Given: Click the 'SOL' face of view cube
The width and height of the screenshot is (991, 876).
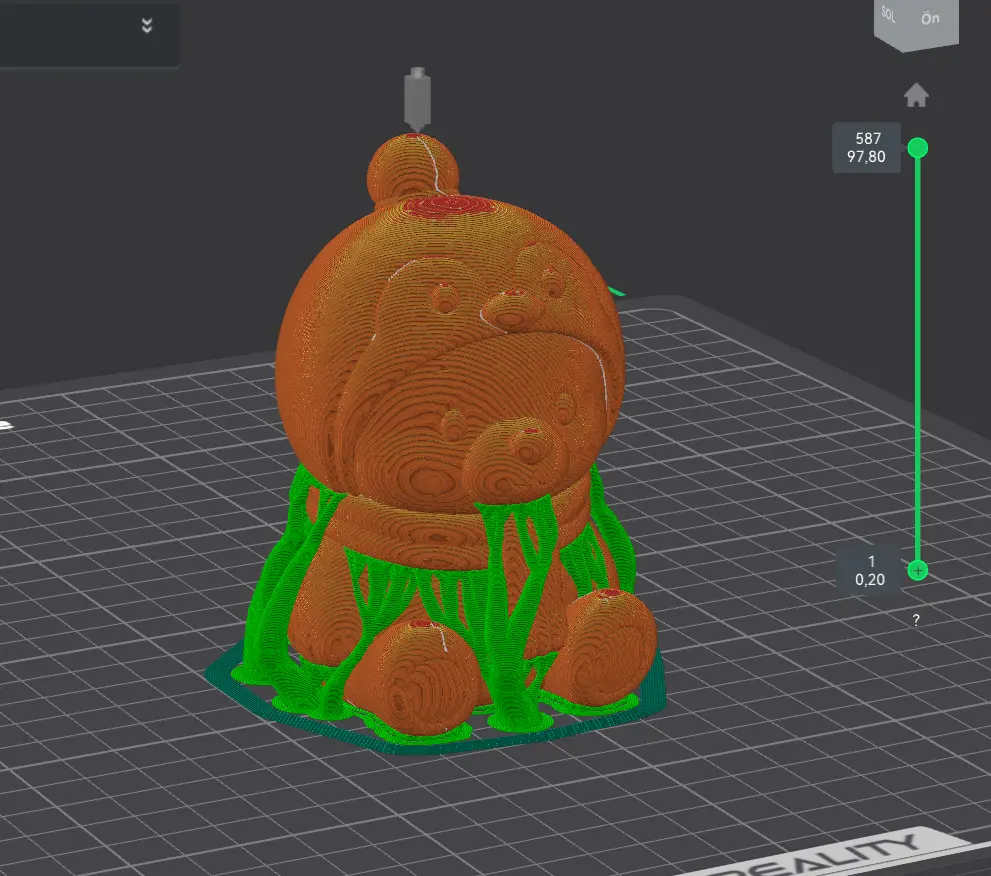Looking at the screenshot, I should coord(889,16).
